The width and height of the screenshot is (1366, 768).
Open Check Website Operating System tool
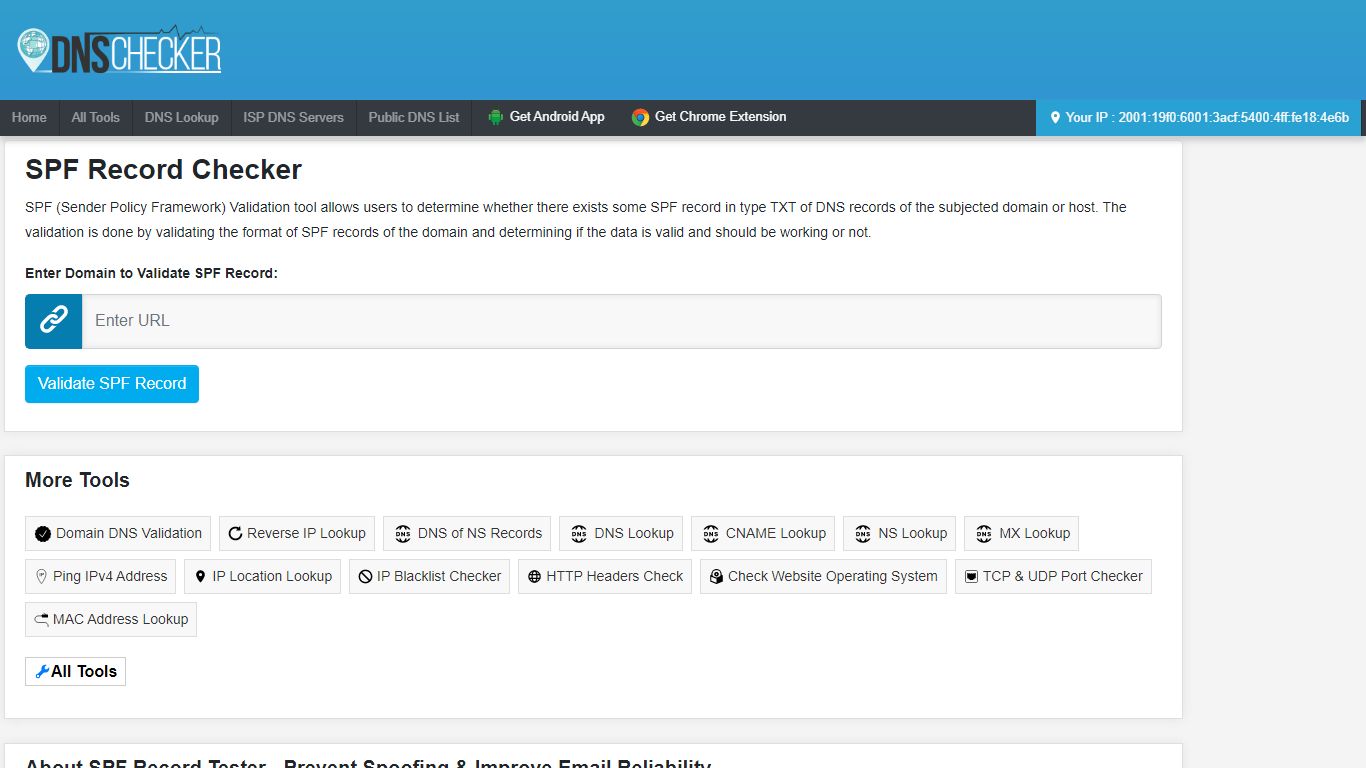click(x=823, y=577)
